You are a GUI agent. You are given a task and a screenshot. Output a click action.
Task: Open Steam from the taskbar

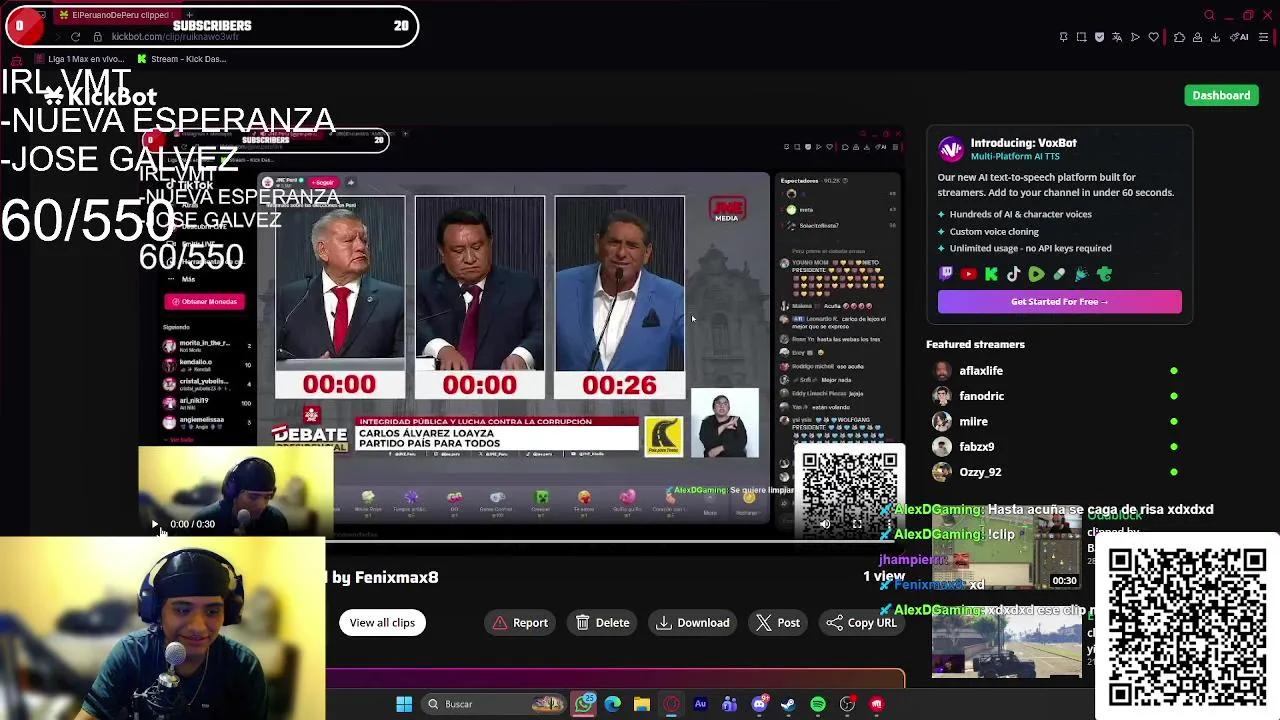pos(788,704)
